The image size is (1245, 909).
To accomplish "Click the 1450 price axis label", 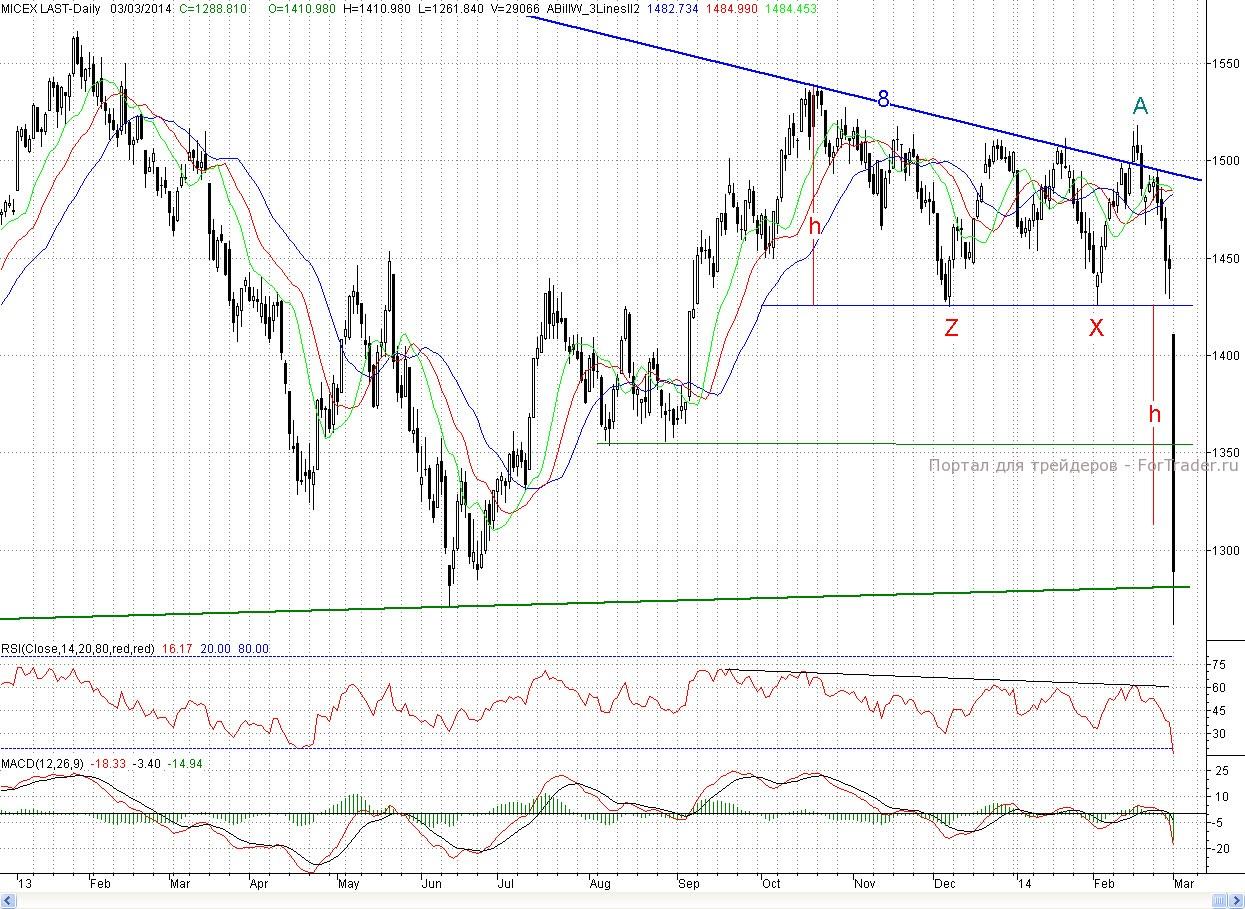I will point(1226,258).
